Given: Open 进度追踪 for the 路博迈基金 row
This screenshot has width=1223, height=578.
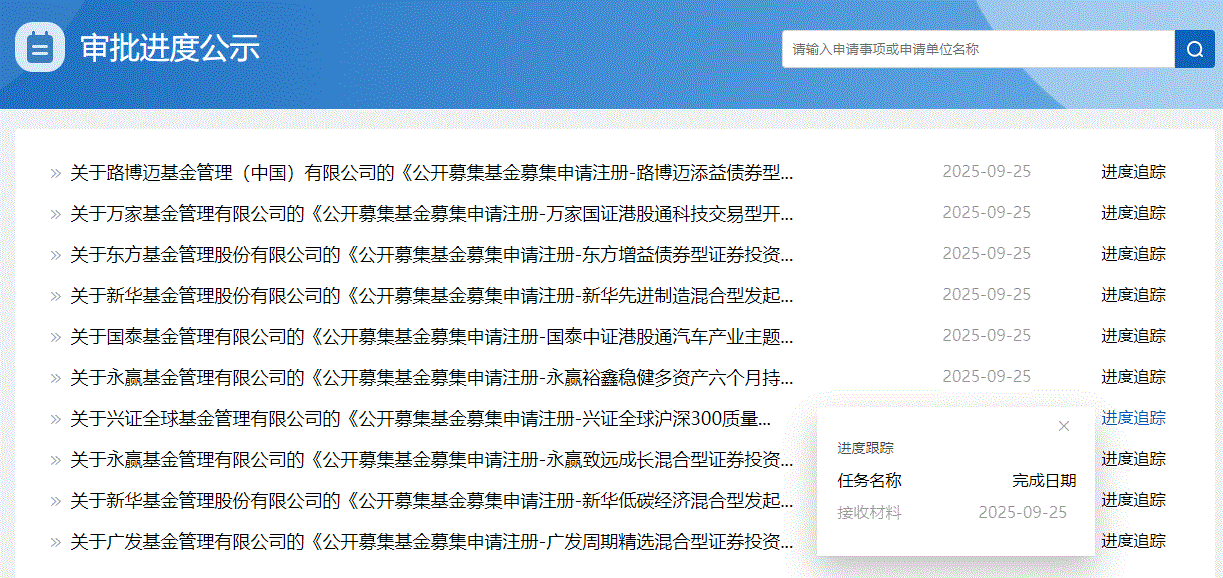Looking at the screenshot, I should pos(1133,172).
